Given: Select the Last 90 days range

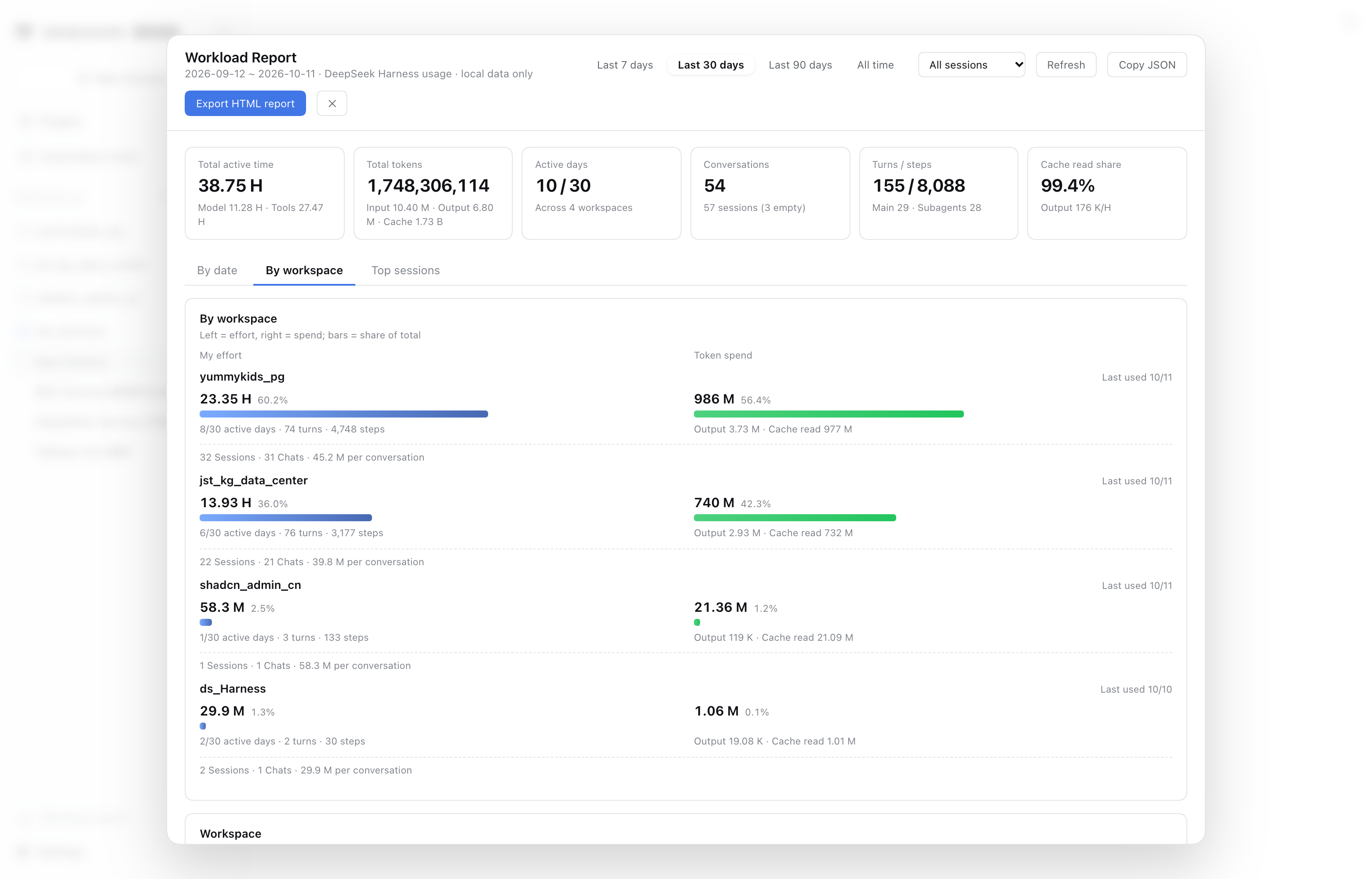Looking at the screenshot, I should (800, 65).
